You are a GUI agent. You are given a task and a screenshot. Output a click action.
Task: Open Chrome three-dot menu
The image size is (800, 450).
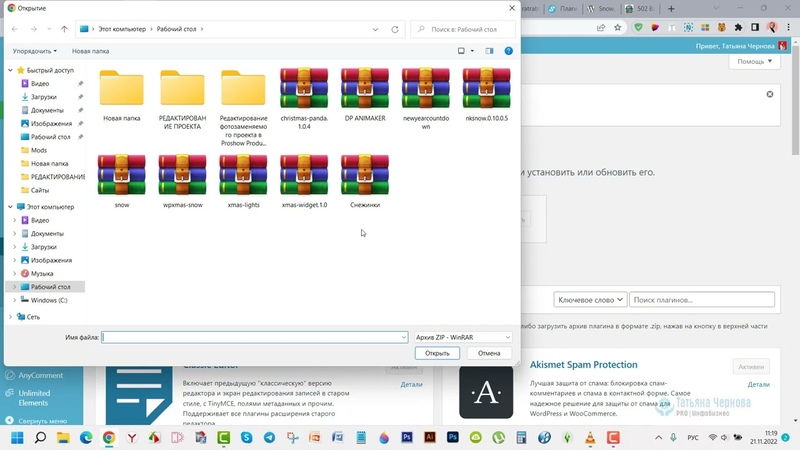click(789, 28)
